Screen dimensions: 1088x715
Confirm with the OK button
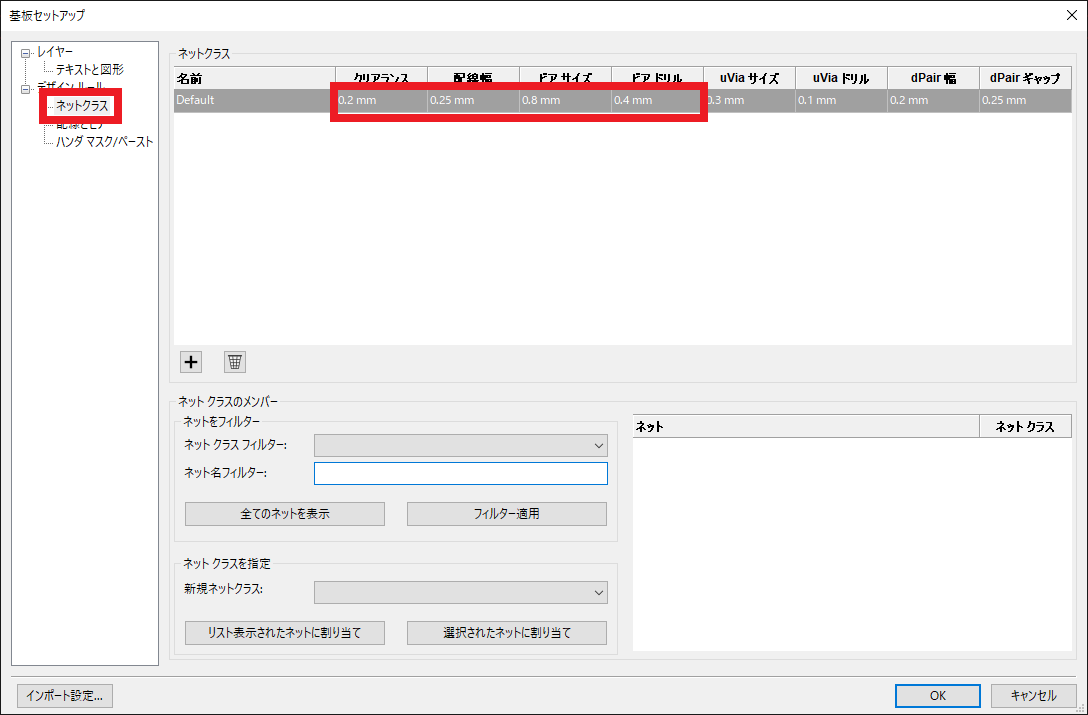937,695
